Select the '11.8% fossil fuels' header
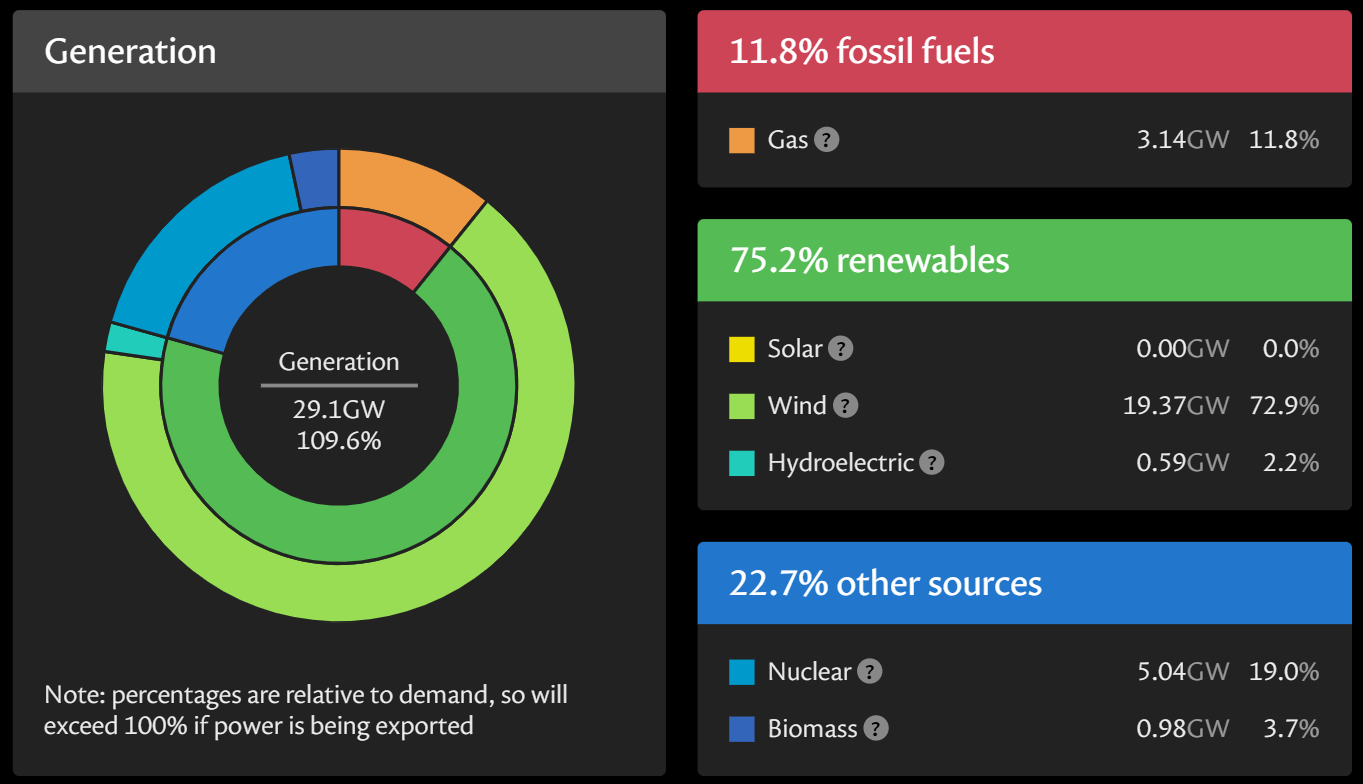 click(x=1024, y=52)
